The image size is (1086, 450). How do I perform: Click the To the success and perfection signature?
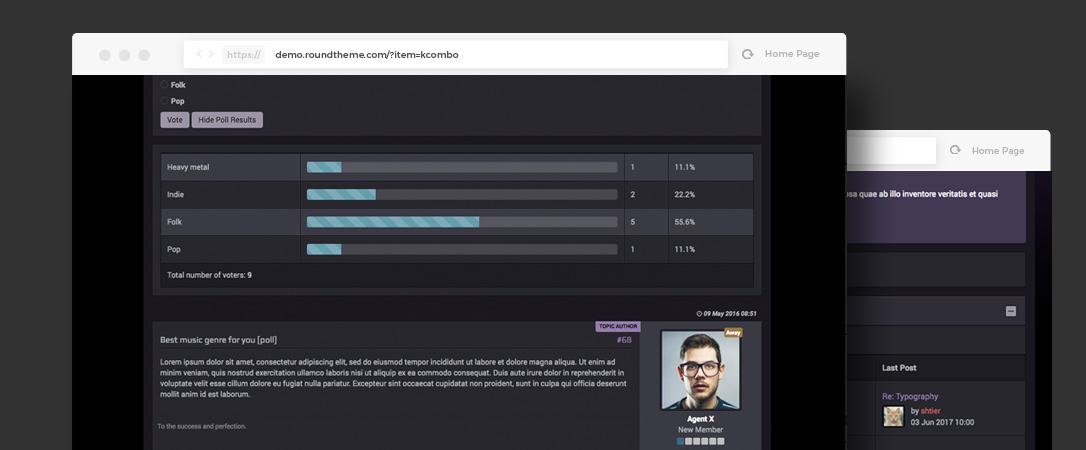202,426
